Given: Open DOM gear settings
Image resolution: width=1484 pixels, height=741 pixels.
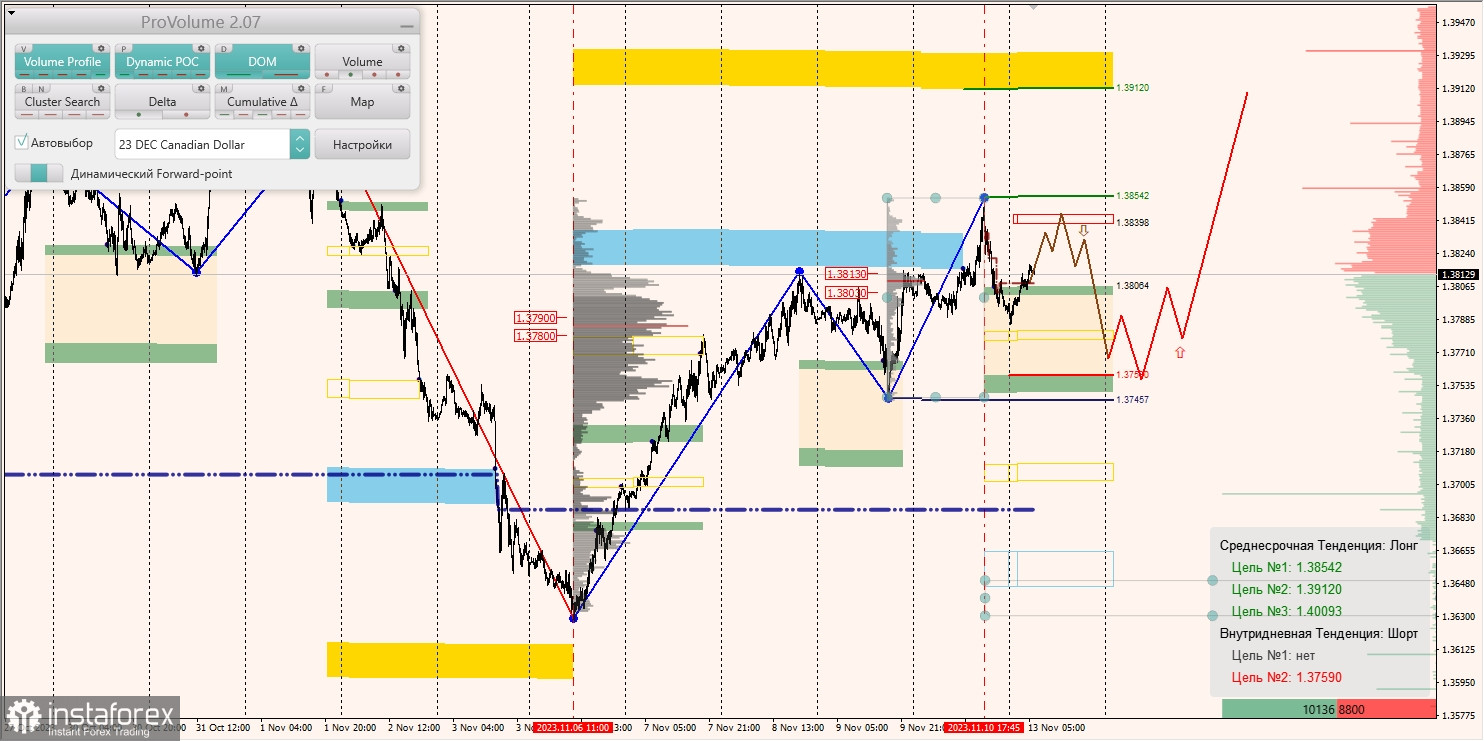Looking at the screenshot, I should pos(300,48).
